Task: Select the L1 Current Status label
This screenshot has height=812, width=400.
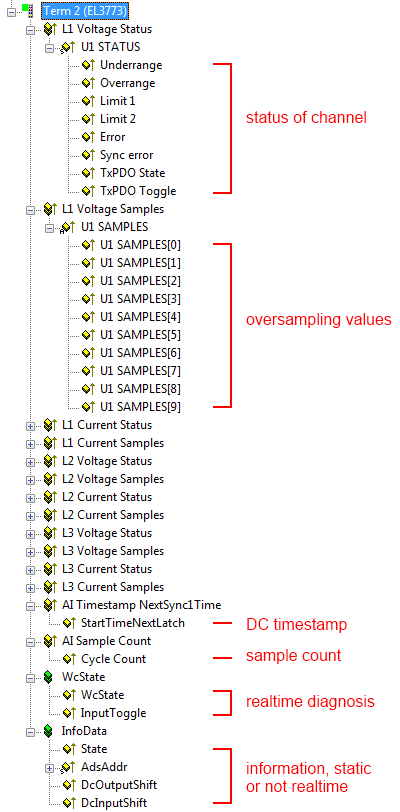Action: click(x=106, y=425)
